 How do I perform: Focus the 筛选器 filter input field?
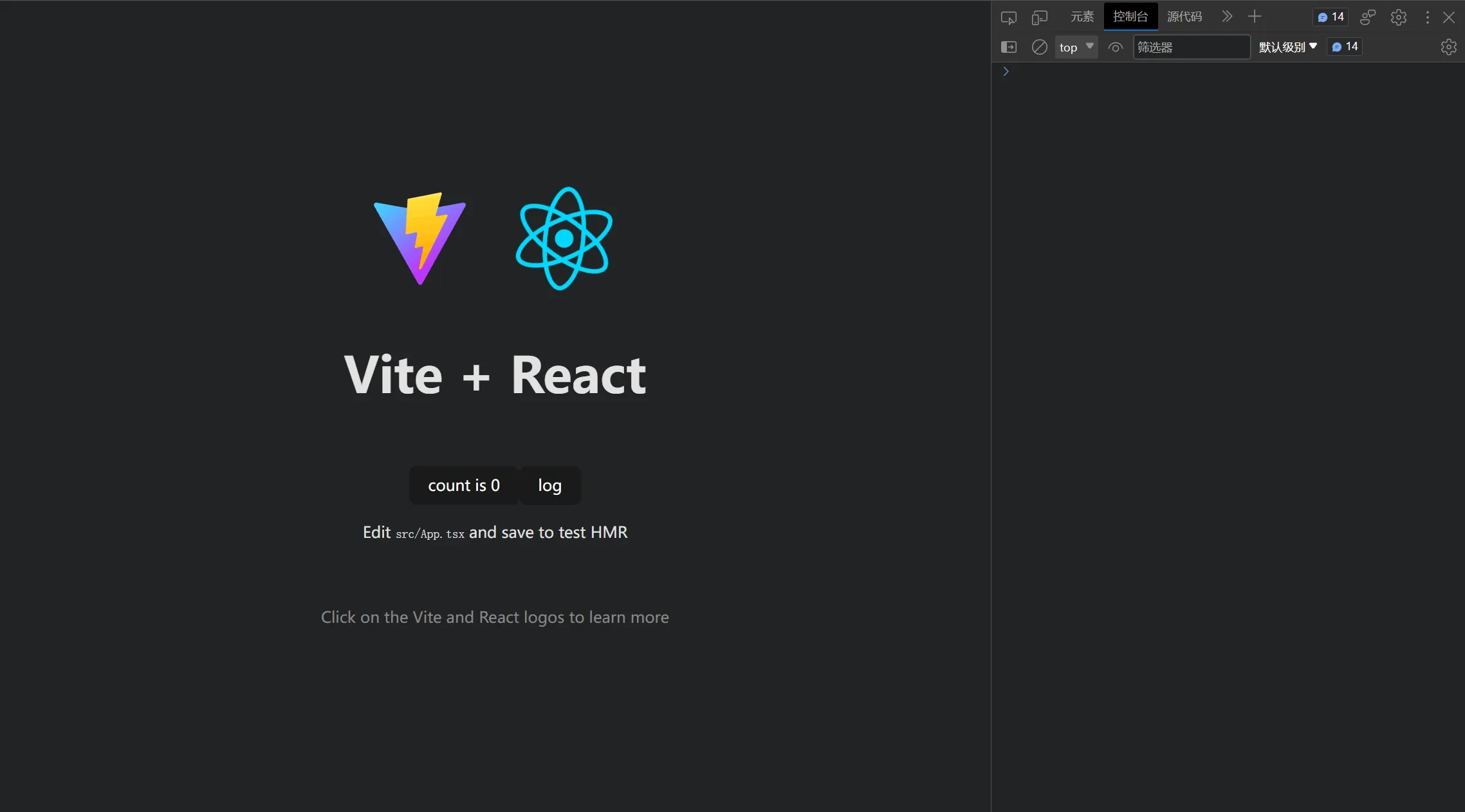tap(1190, 47)
